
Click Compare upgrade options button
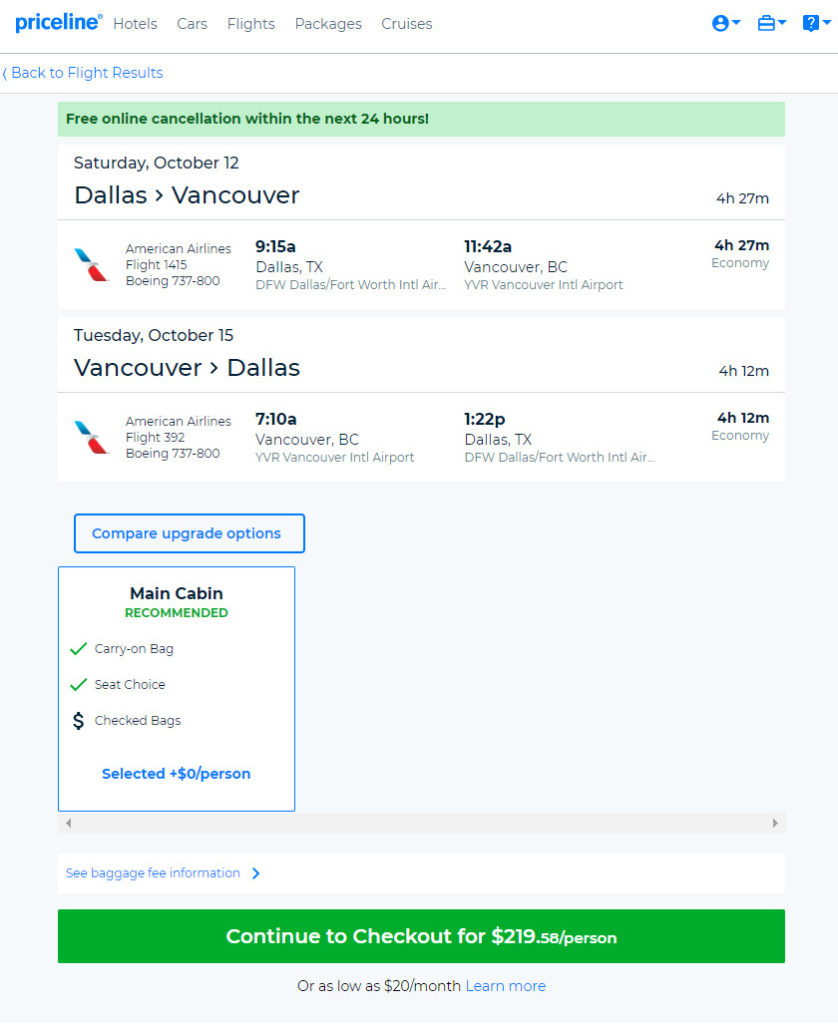[189, 534]
